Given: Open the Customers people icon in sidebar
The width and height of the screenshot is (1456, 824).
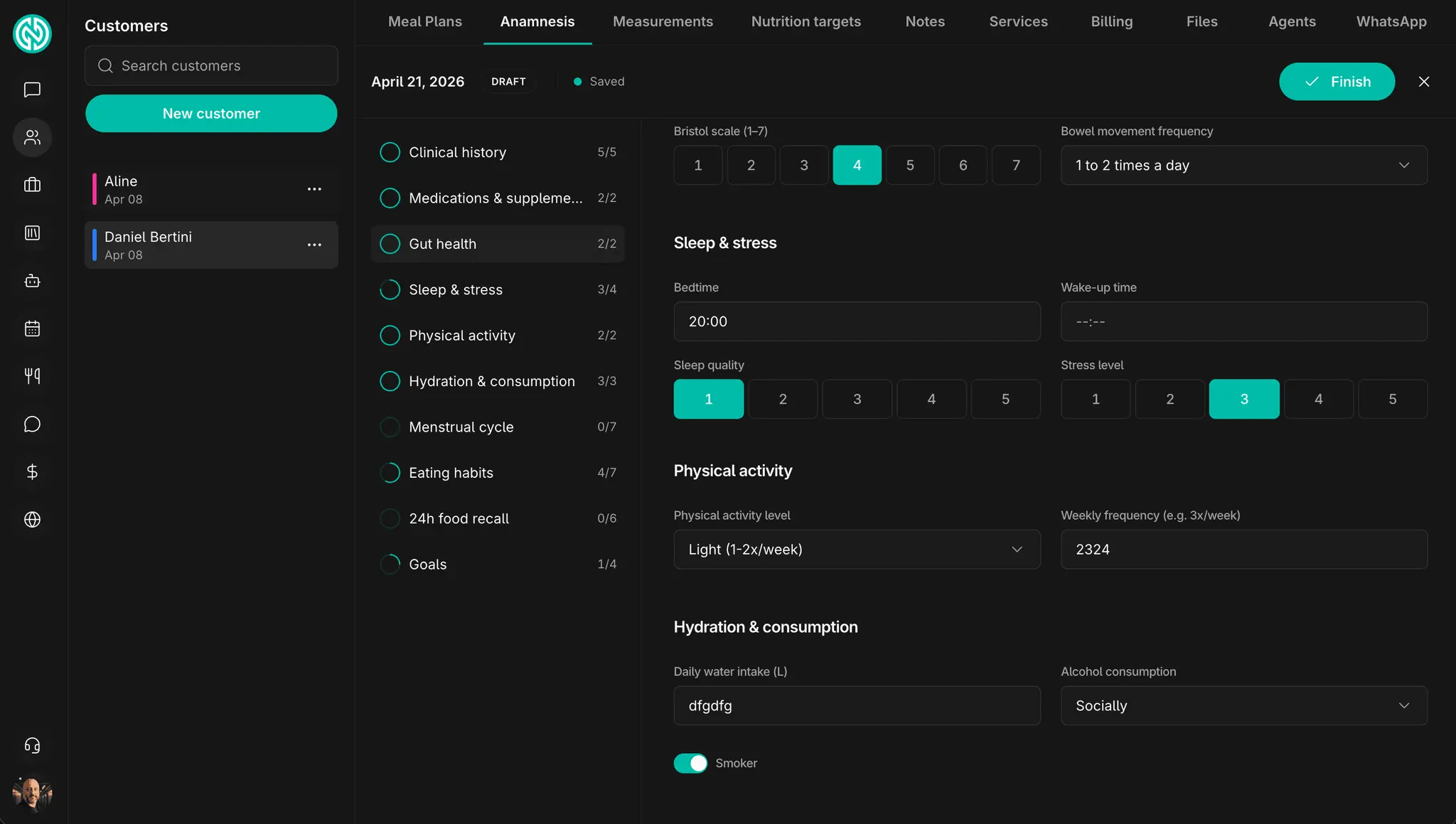Looking at the screenshot, I should pyautogui.click(x=32, y=137).
